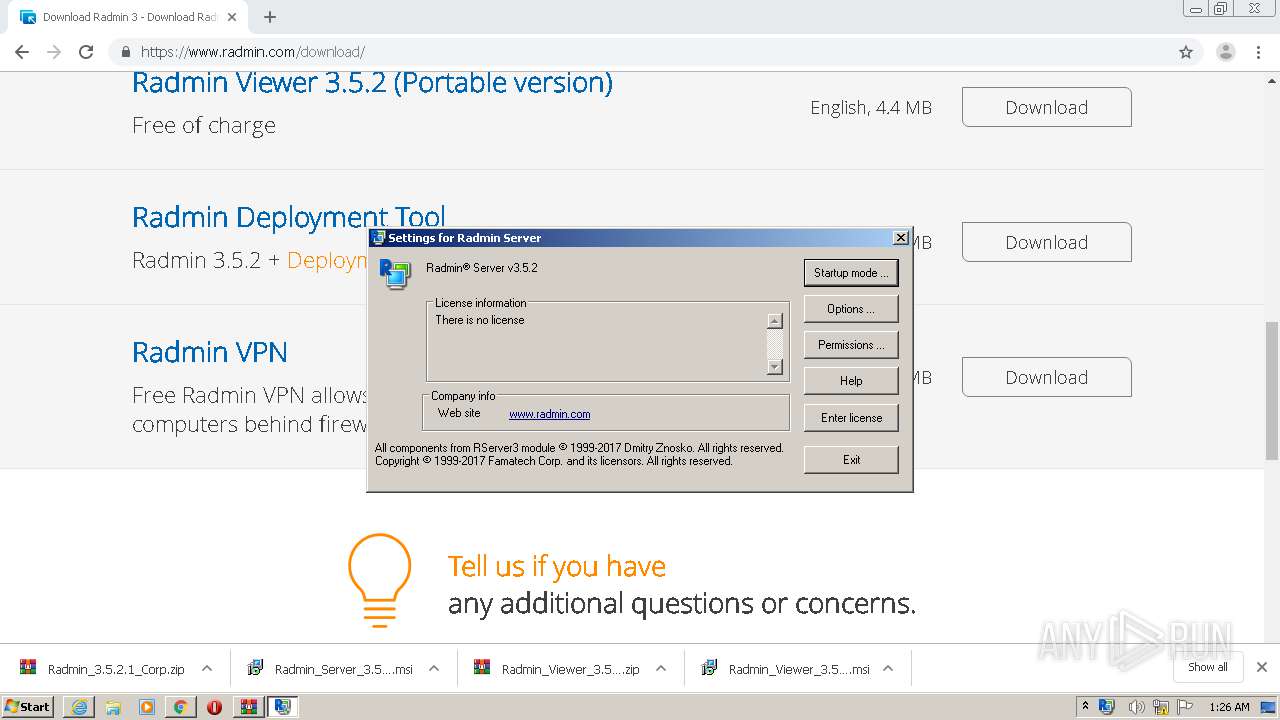Bookmark this page with star icon
This screenshot has height=720, width=1280.
1186,52
